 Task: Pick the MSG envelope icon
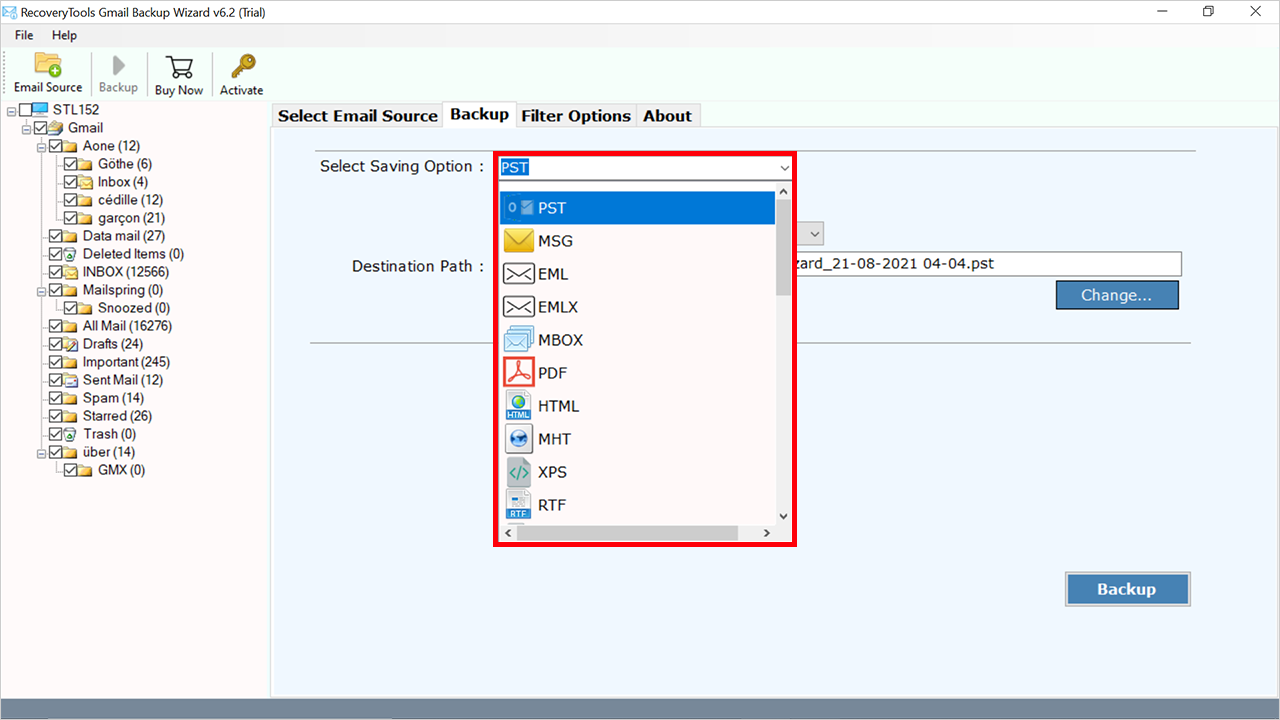point(518,240)
